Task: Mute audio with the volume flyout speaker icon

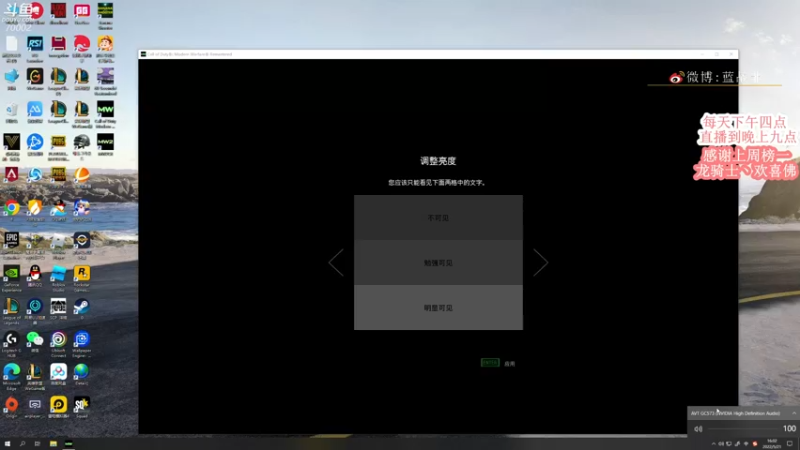Action: 698,429
